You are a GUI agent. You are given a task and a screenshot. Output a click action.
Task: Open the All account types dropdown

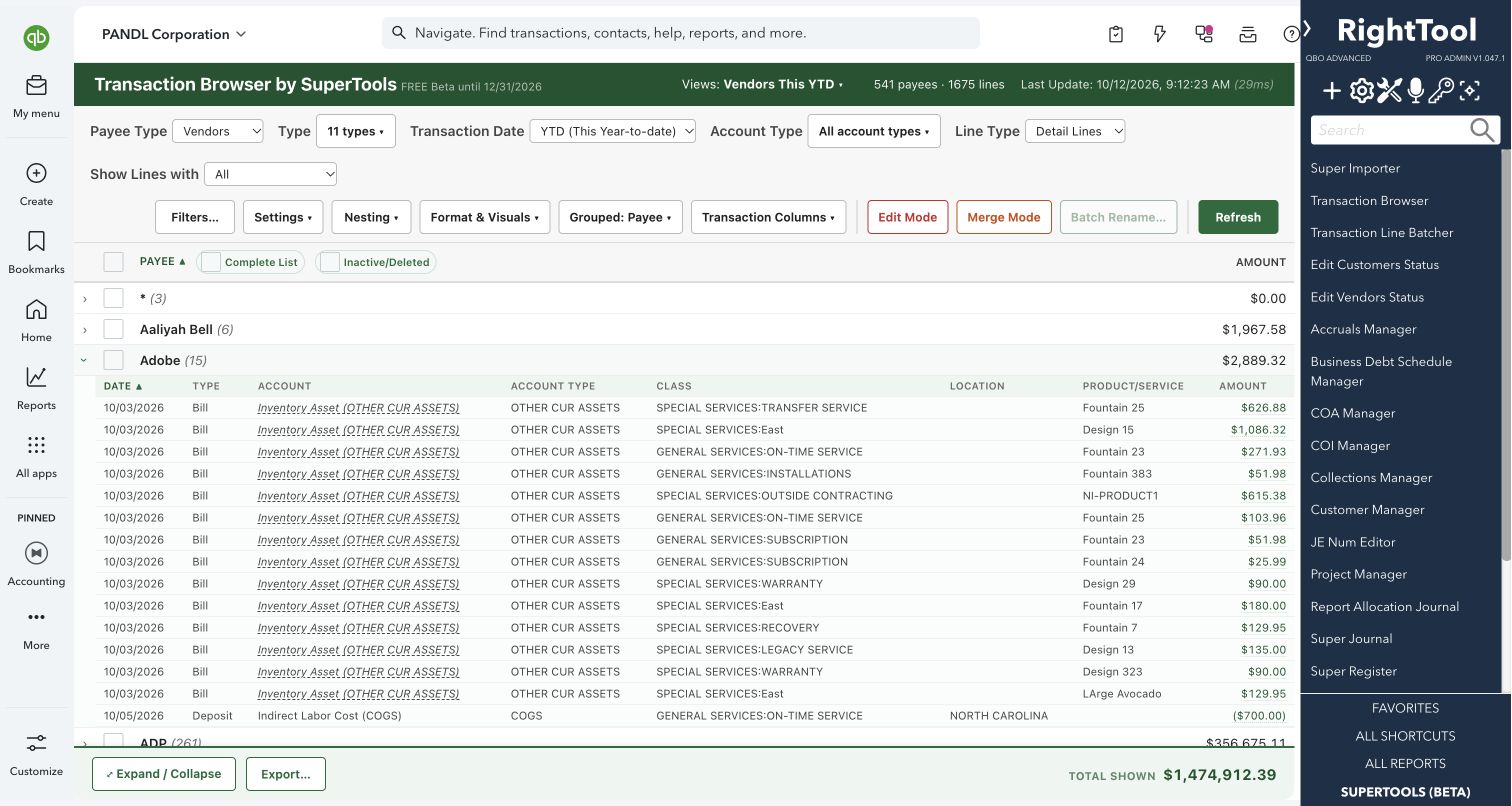click(874, 131)
